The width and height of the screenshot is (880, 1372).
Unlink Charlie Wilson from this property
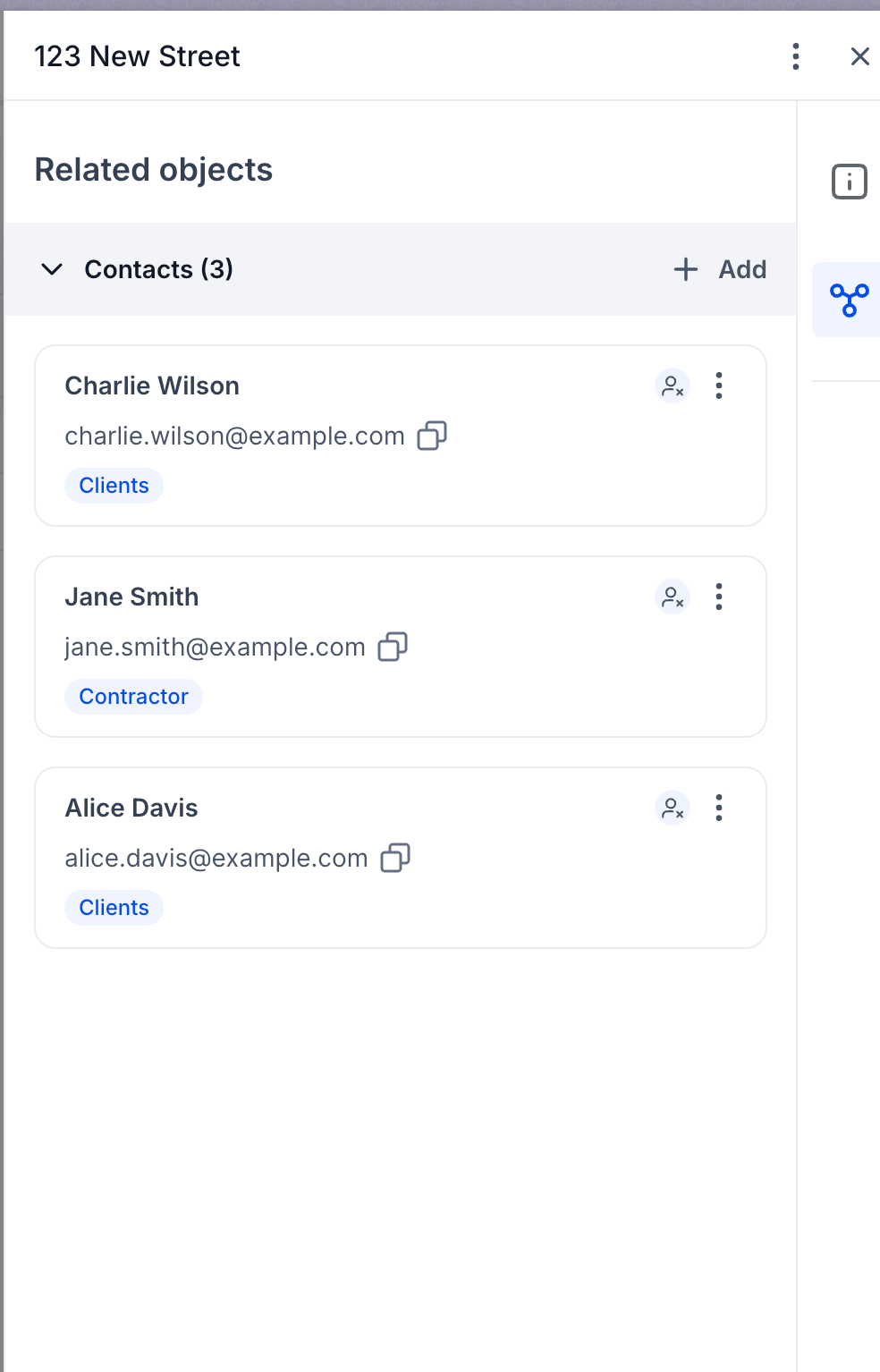click(x=673, y=386)
